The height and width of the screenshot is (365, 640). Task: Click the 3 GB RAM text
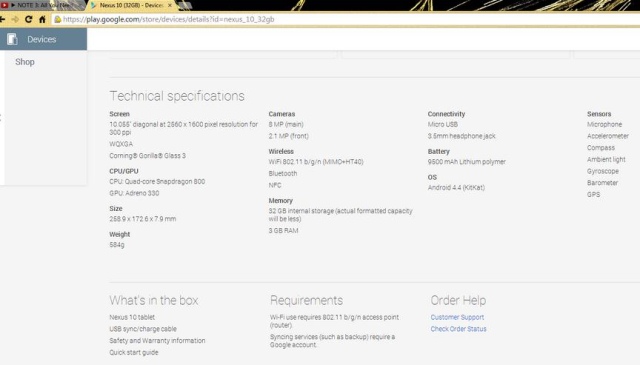point(283,231)
